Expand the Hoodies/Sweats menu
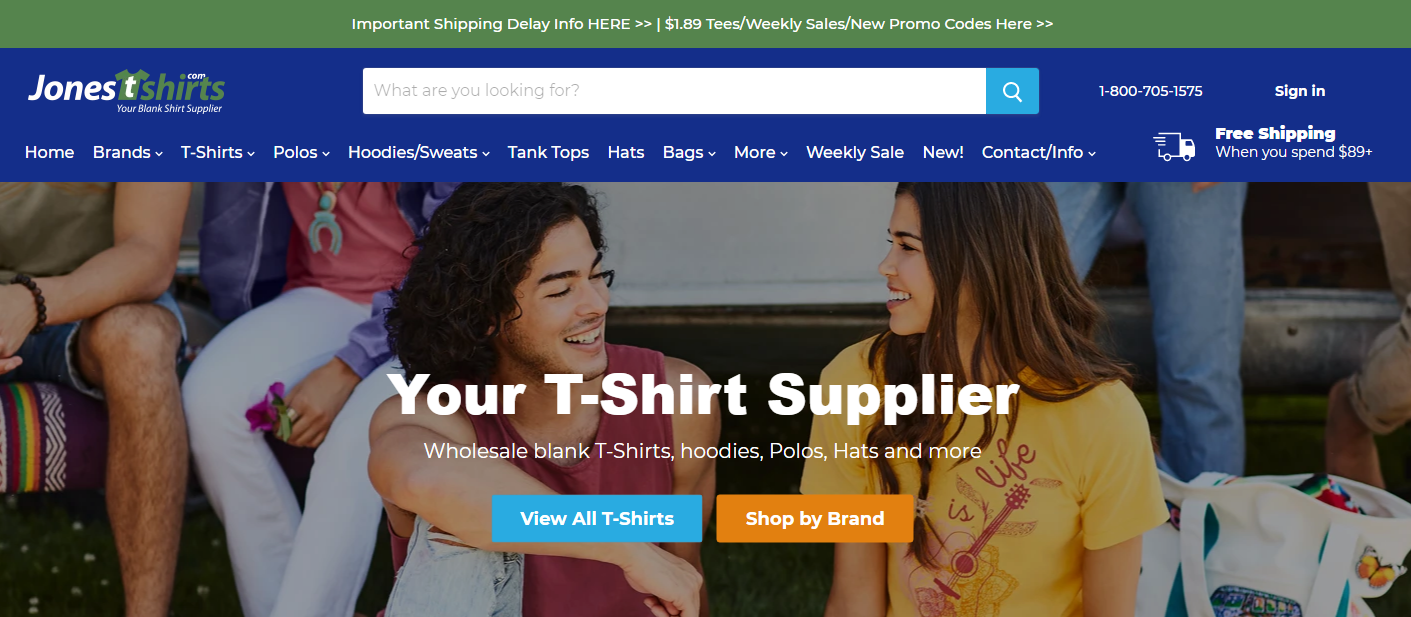Screen dimensions: 1411x617 click(419, 152)
